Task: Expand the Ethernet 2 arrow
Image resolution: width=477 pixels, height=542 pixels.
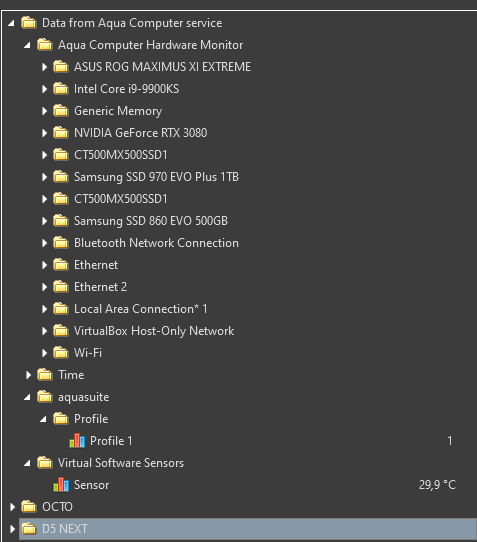Action: point(44,287)
